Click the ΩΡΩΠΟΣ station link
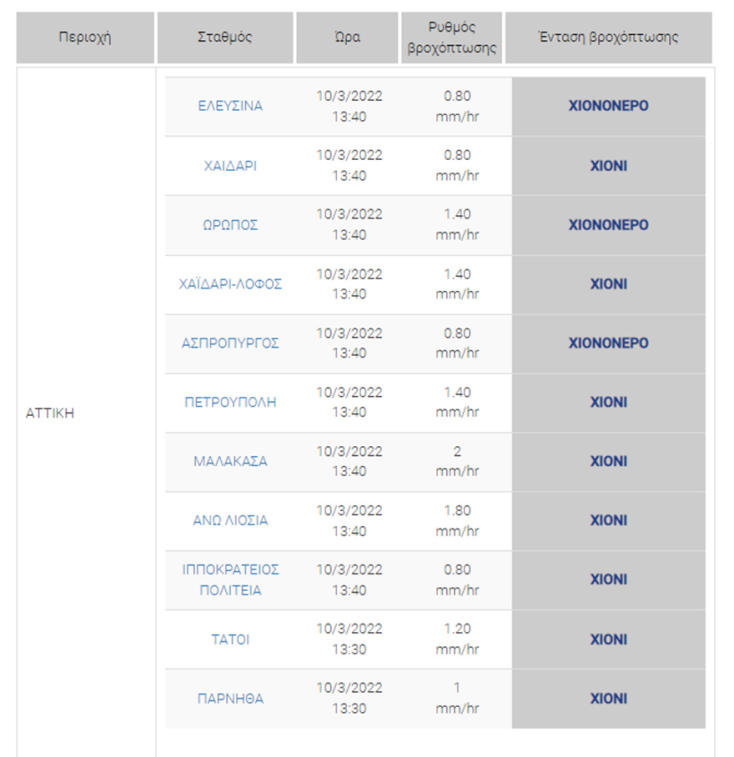This screenshot has height=757, width=734. [230, 225]
